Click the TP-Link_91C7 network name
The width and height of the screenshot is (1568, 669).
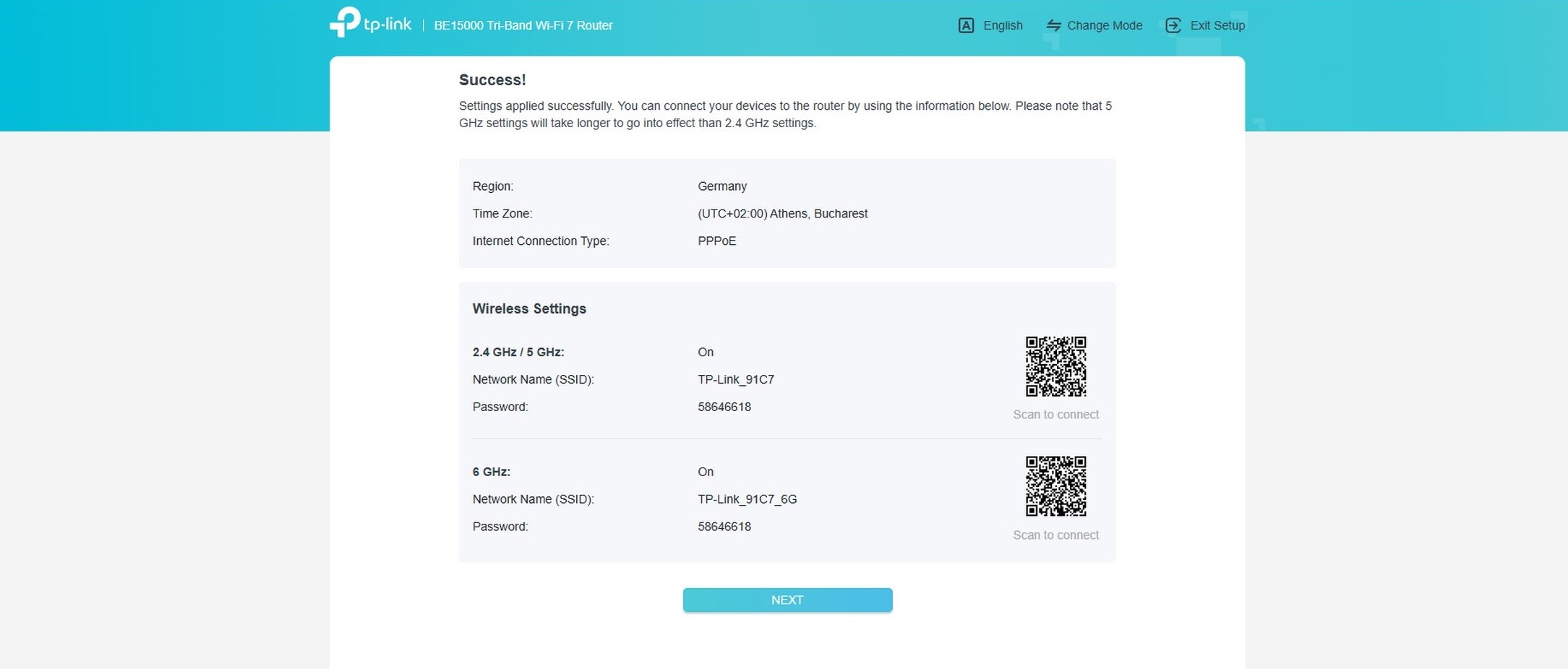(735, 380)
